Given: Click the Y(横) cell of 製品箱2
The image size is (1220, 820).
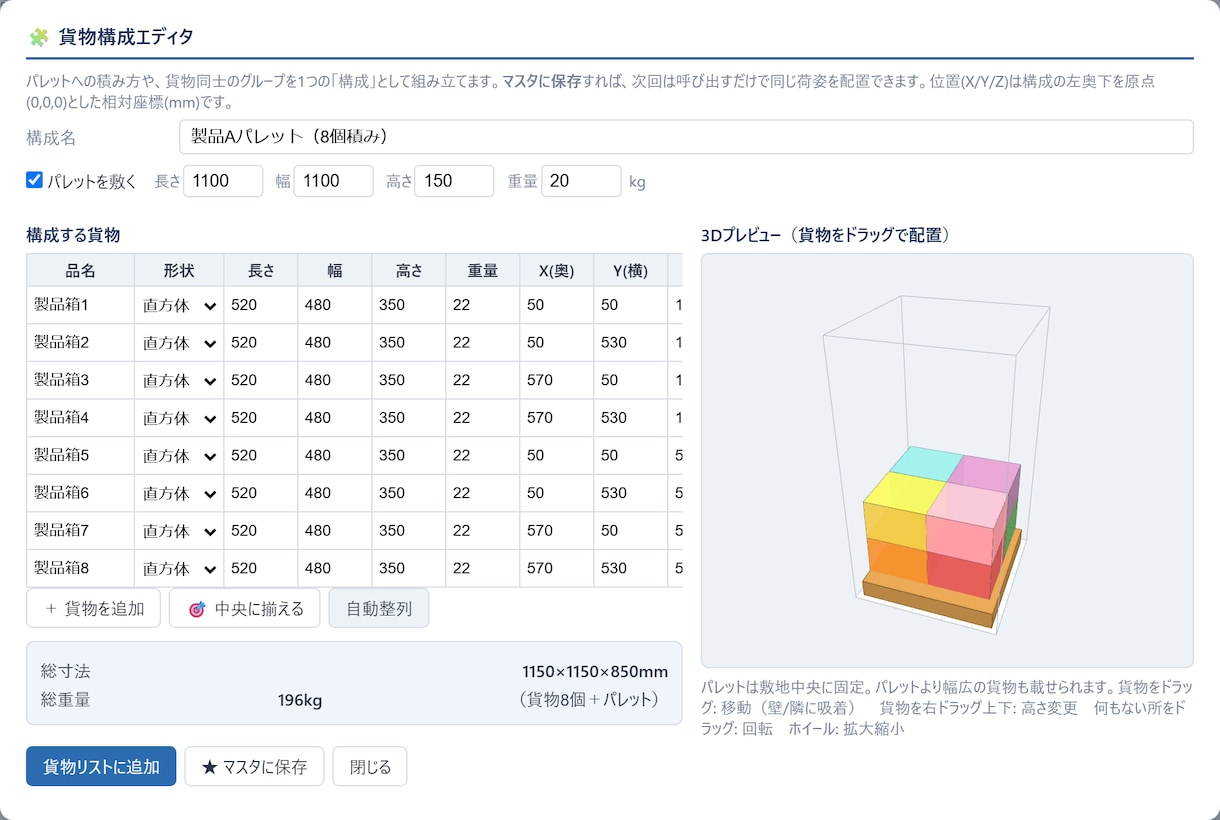Looking at the screenshot, I should pos(630,343).
